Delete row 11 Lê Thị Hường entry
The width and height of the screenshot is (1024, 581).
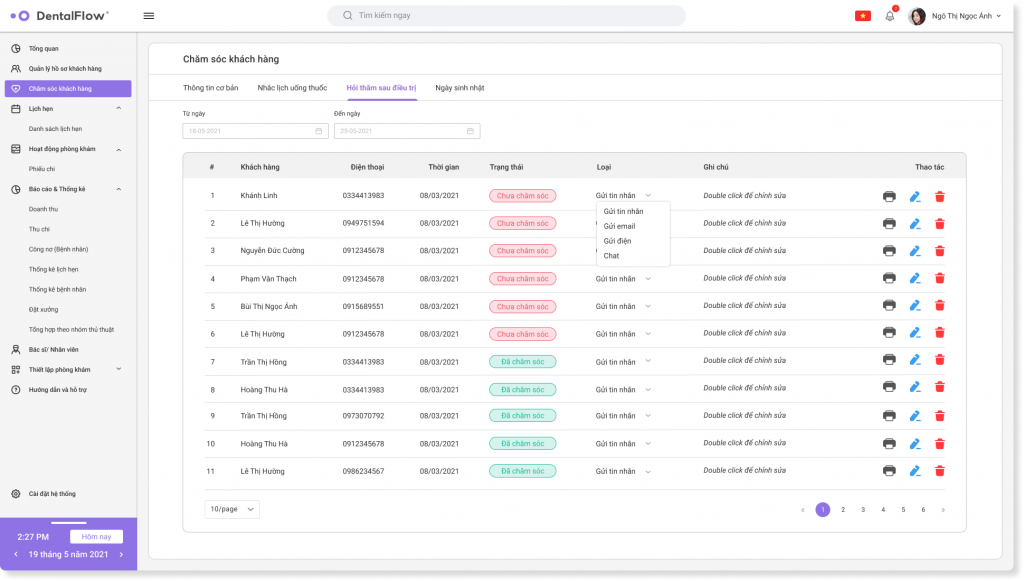(940, 471)
